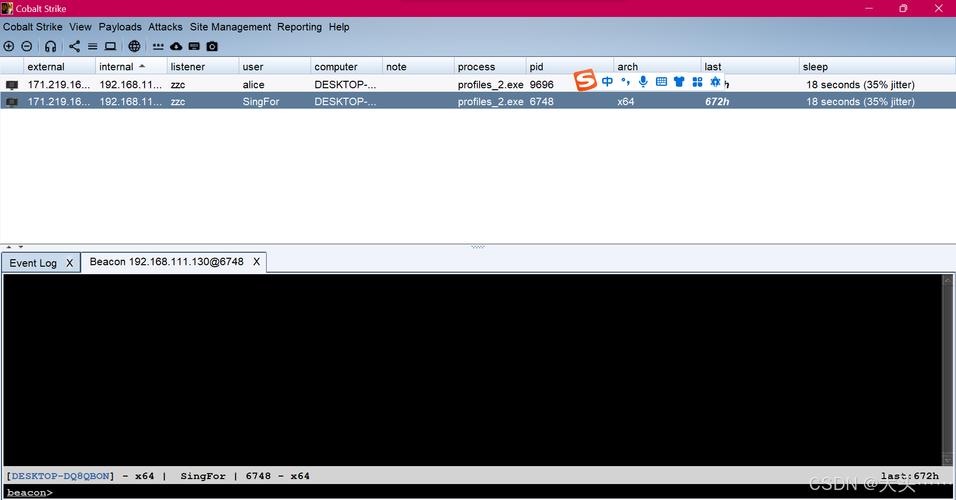Open the globe web icon in toolbar
Screen dimensions: 956x500
tap(134, 46)
